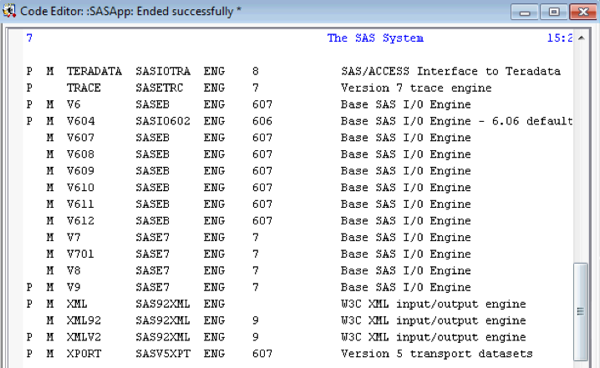Select the XPORT engine name

tap(84, 354)
